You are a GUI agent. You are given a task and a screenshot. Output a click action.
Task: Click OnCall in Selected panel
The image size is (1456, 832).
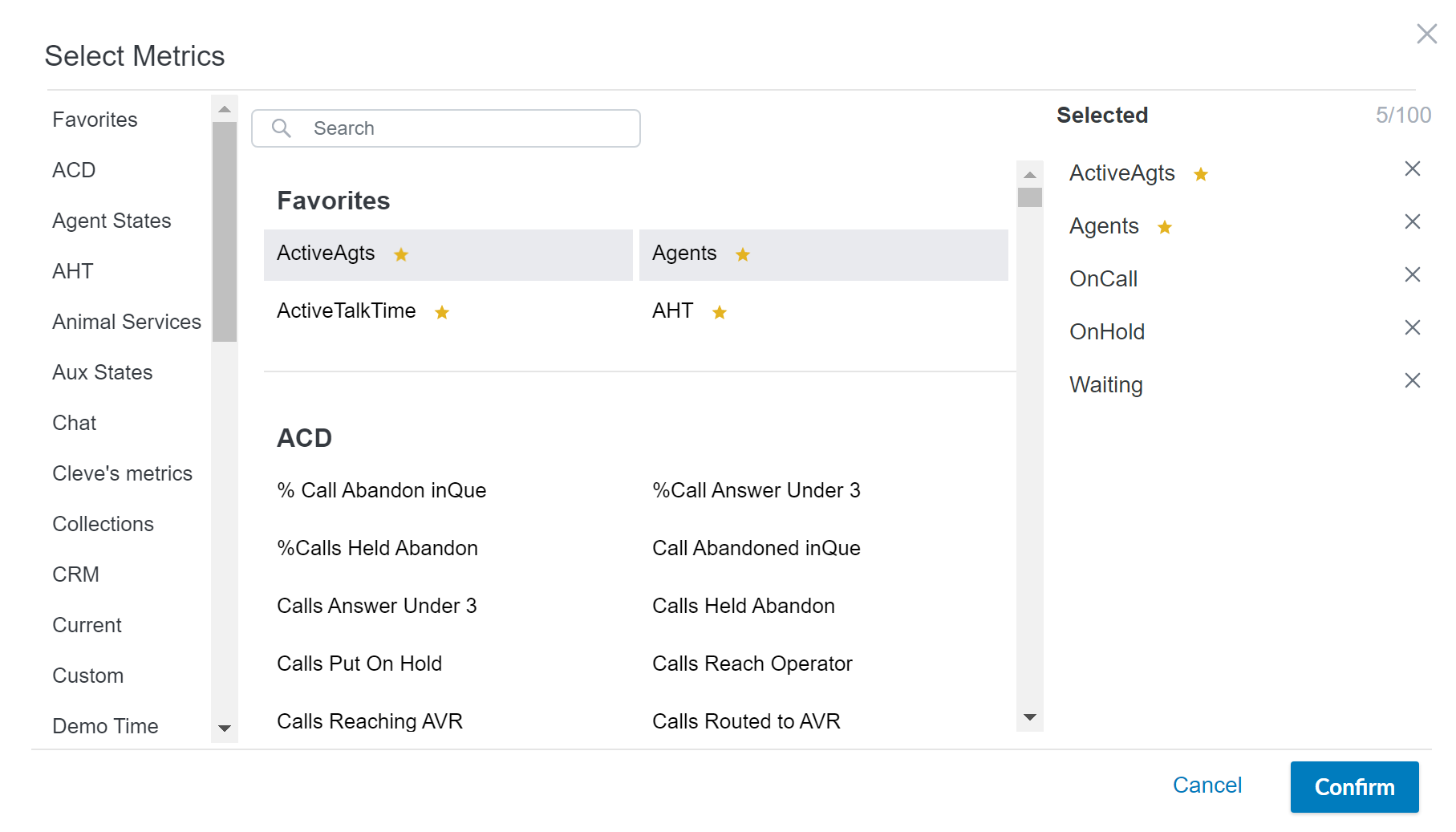[1104, 279]
